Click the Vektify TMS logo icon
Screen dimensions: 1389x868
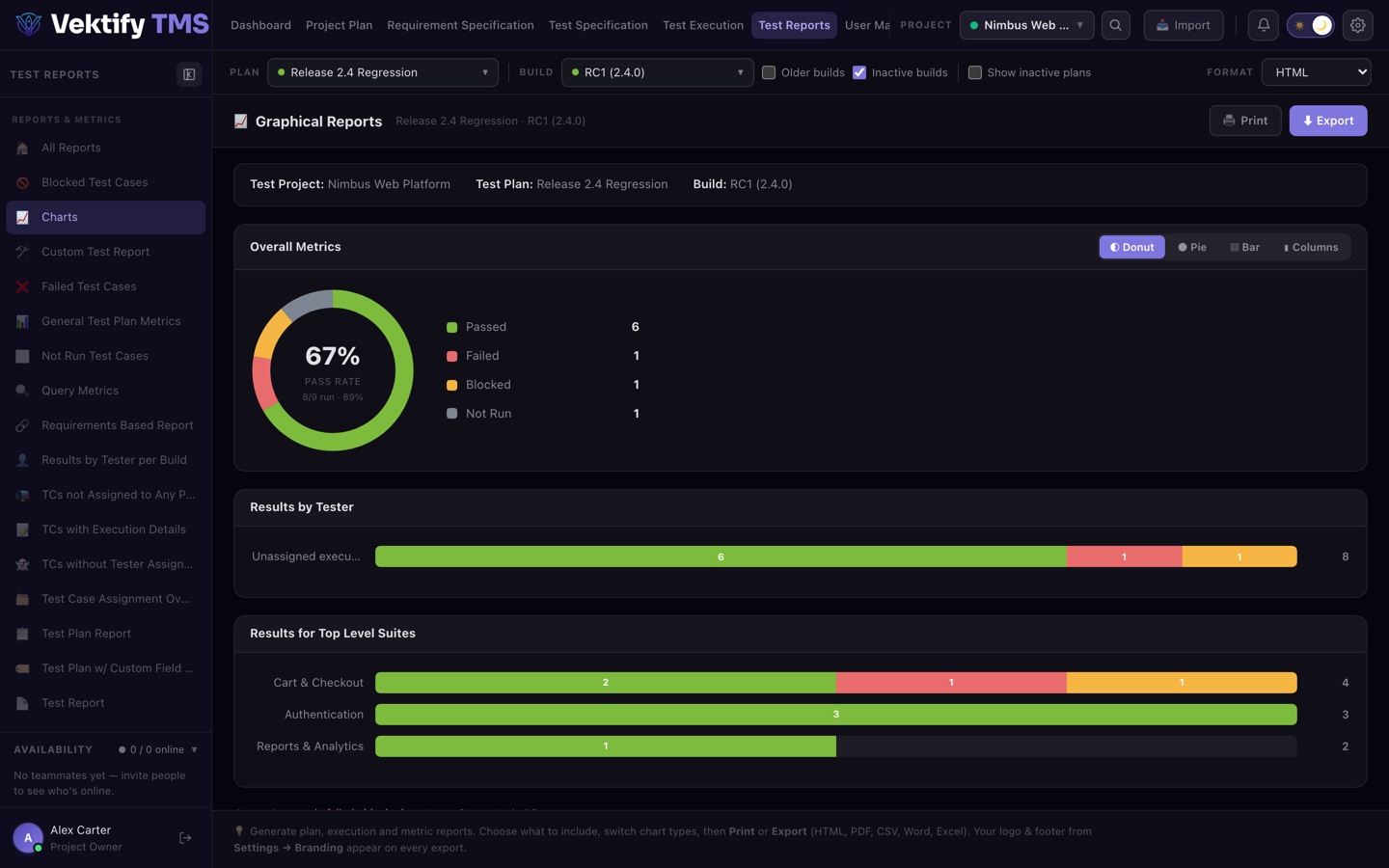(x=29, y=24)
